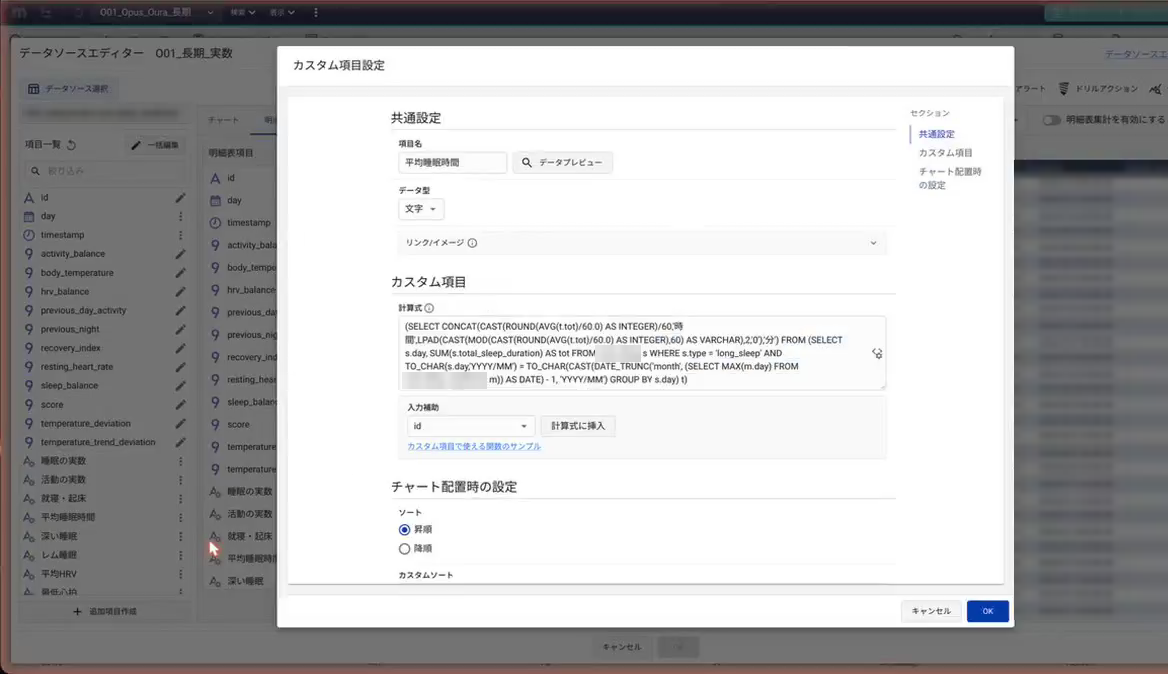The width and height of the screenshot is (1168, 674).
Task: Toggle the 明細表集計を有効にする switch
Action: click(1051, 120)
